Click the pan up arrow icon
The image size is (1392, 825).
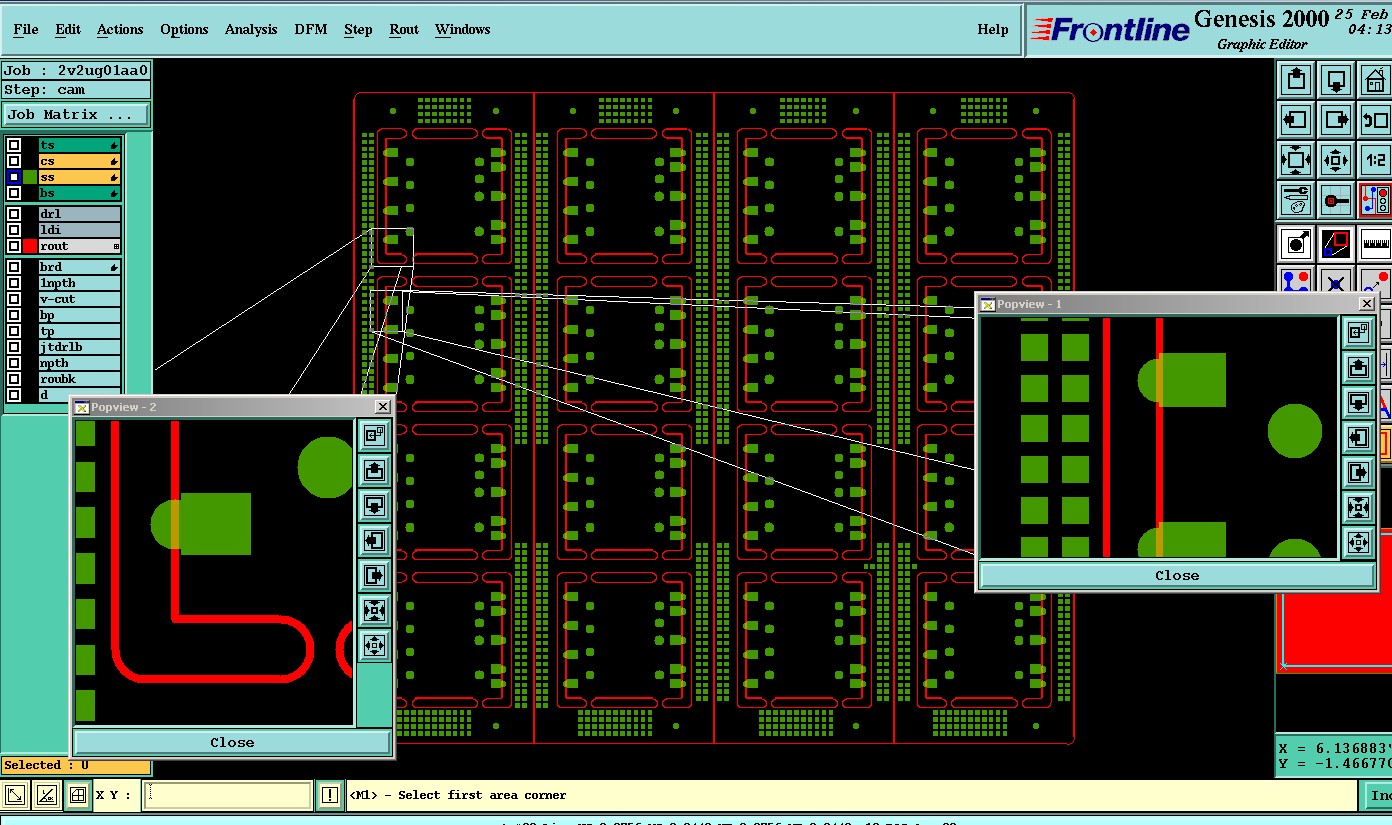click(1296, 80)
